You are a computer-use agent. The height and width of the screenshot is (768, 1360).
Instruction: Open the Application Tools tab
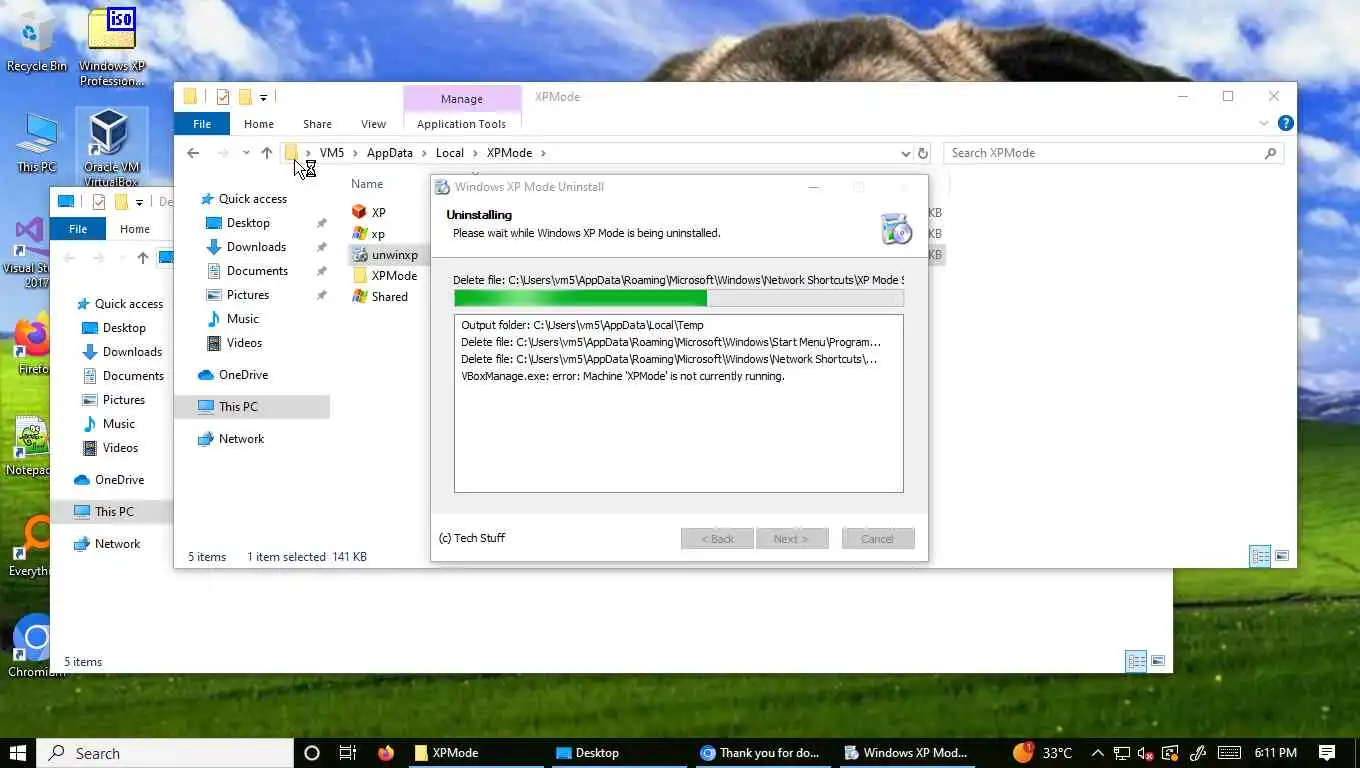pyautogui.click(x=461, y=124)
